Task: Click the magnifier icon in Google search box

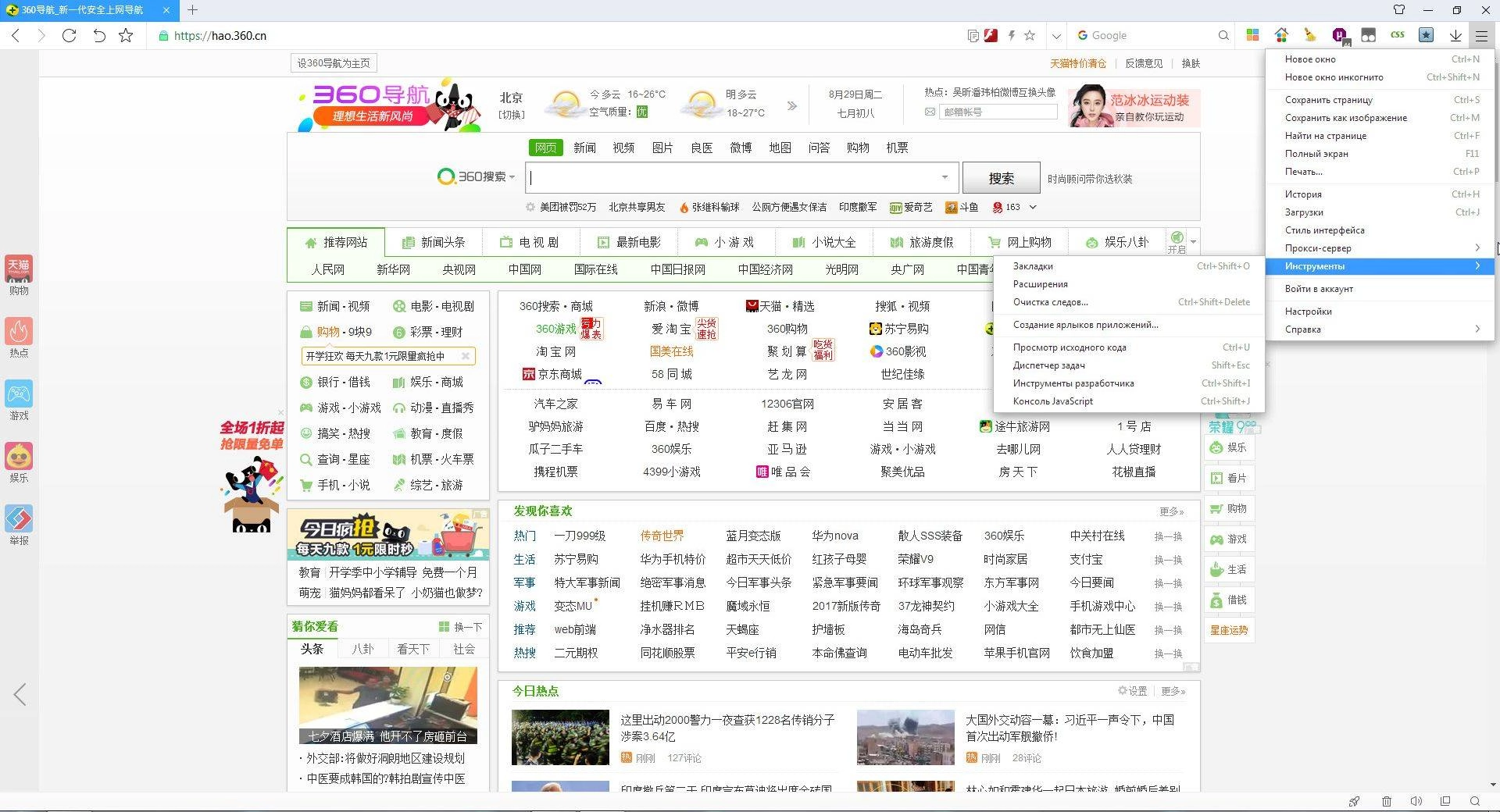Action: (x=1223, y=35)
